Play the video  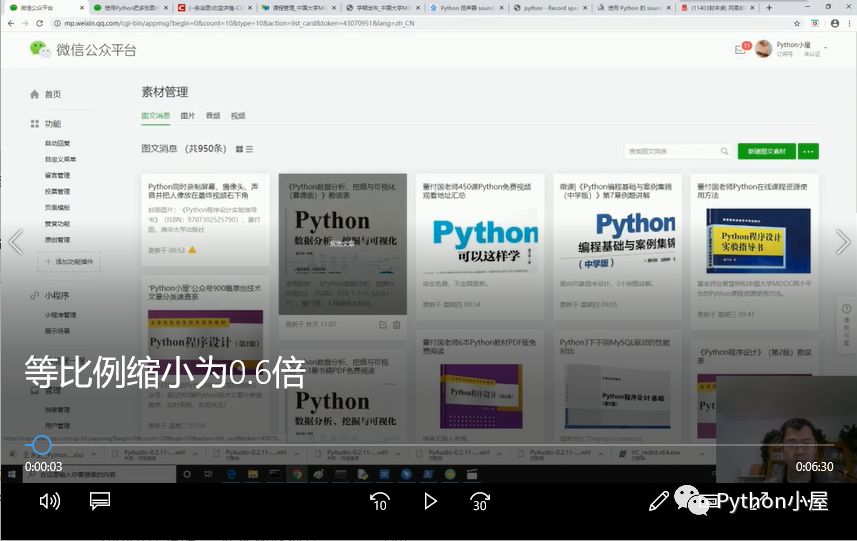(430, 501)
